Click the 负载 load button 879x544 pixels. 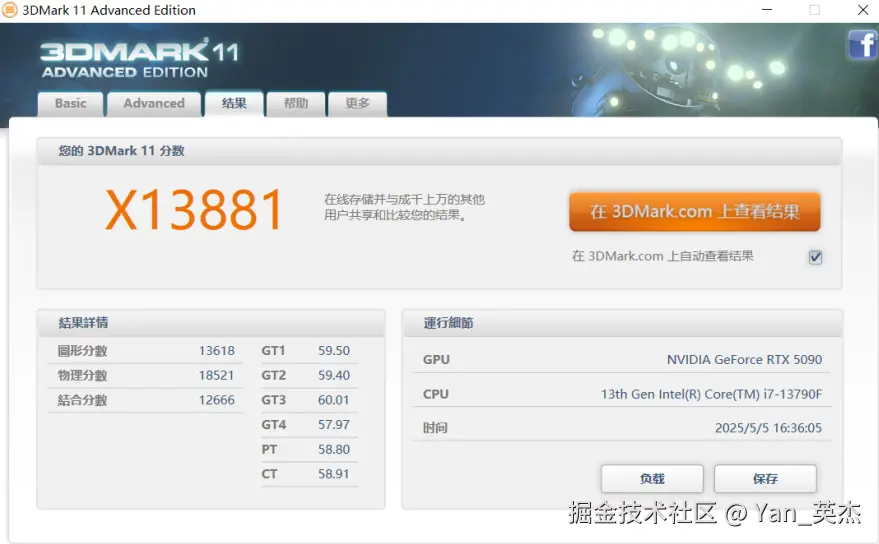pos(652,478)
